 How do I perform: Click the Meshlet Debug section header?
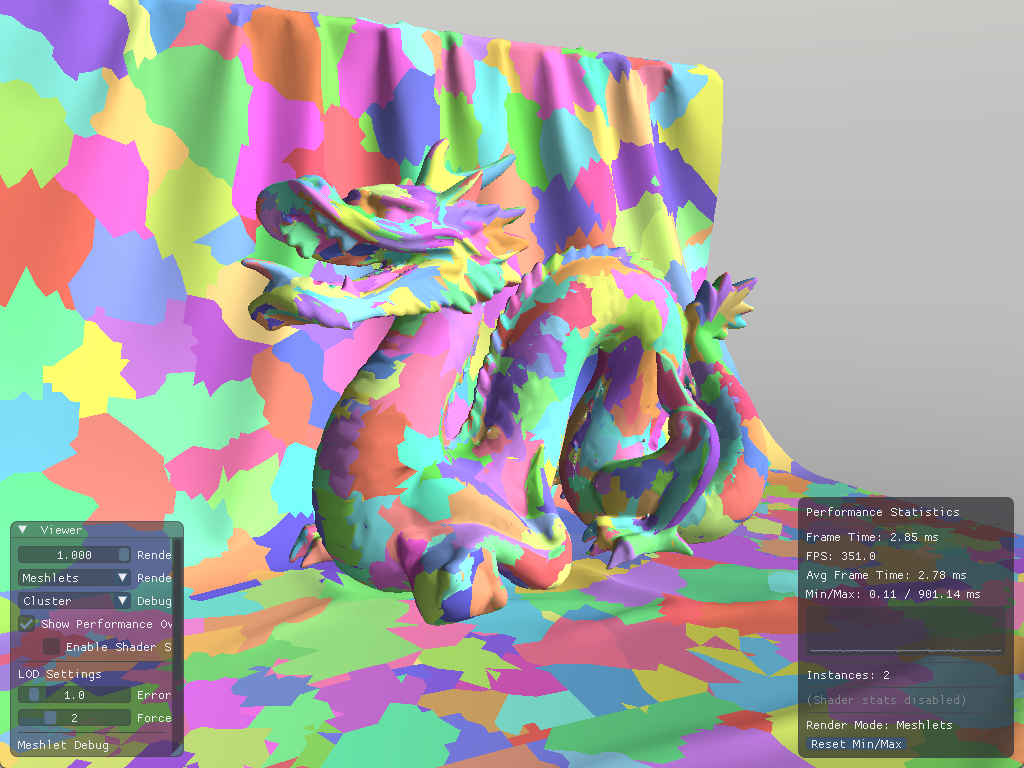pos(62,745)
